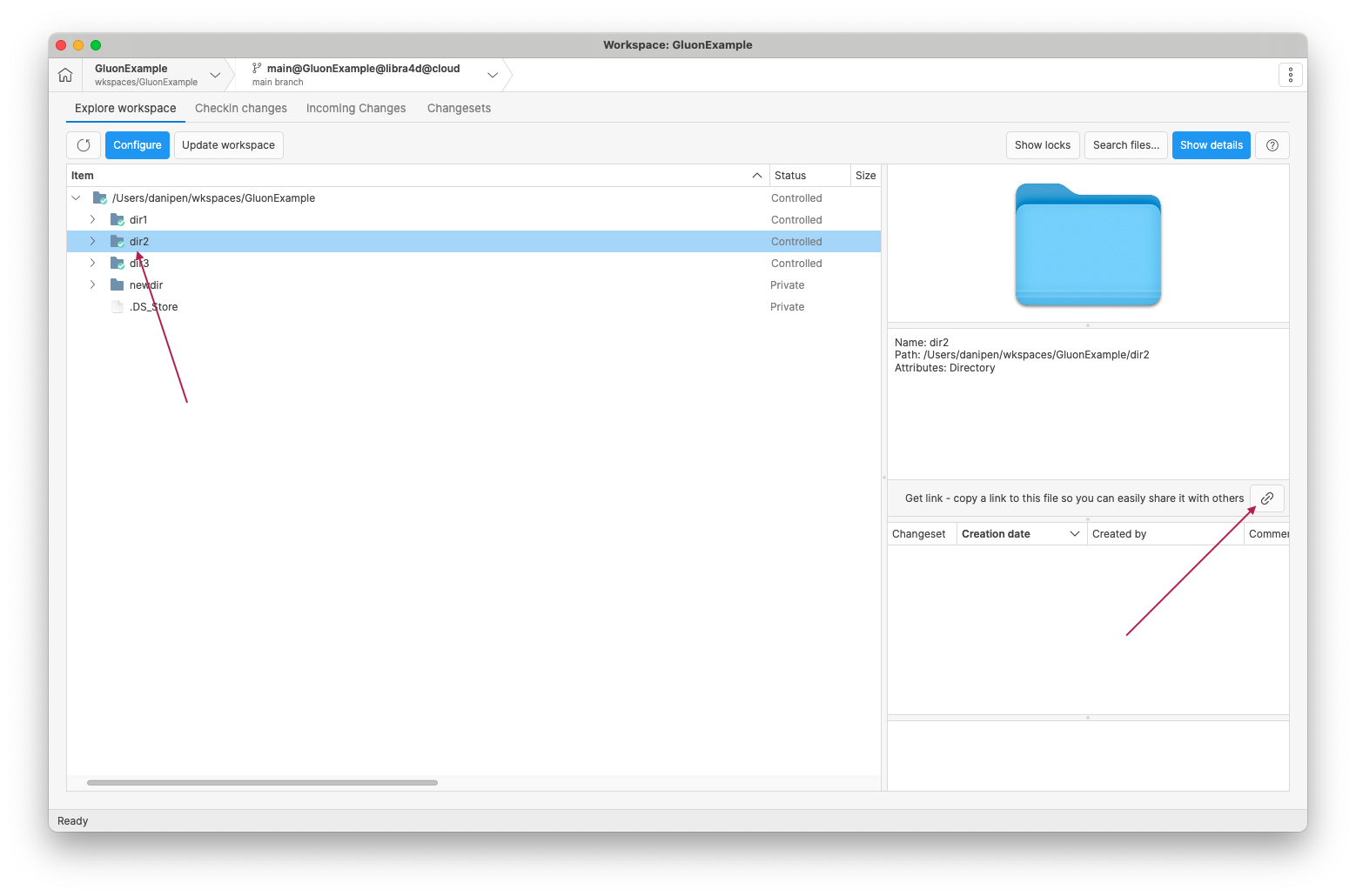Click the refresh icon next to Configure
This screenshot has height=896, width=1356.
coord(83,144)
